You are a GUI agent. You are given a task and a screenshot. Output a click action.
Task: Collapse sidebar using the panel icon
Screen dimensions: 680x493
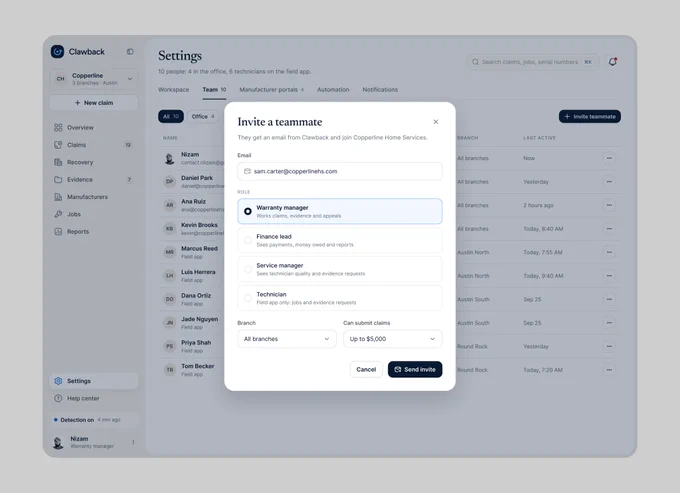pos(130,52)
